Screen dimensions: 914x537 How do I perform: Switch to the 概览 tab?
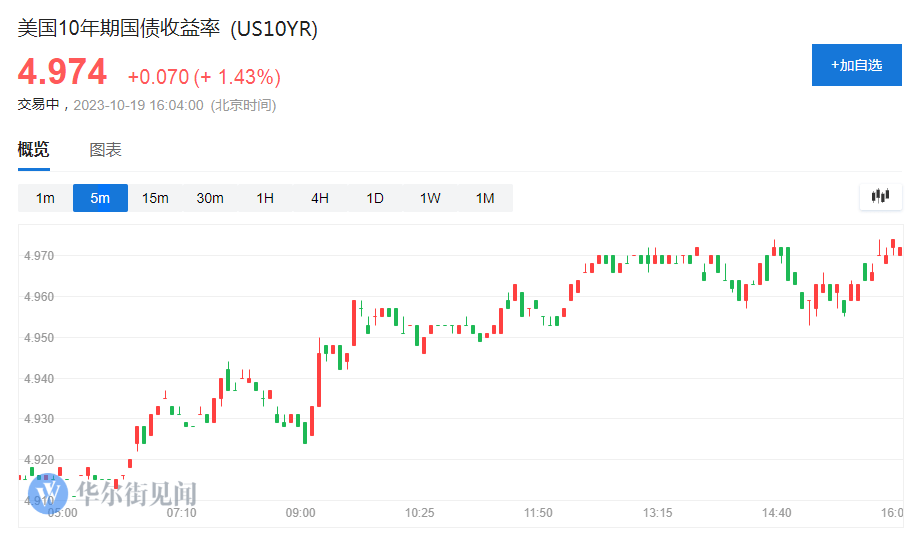tap(33, 150)
